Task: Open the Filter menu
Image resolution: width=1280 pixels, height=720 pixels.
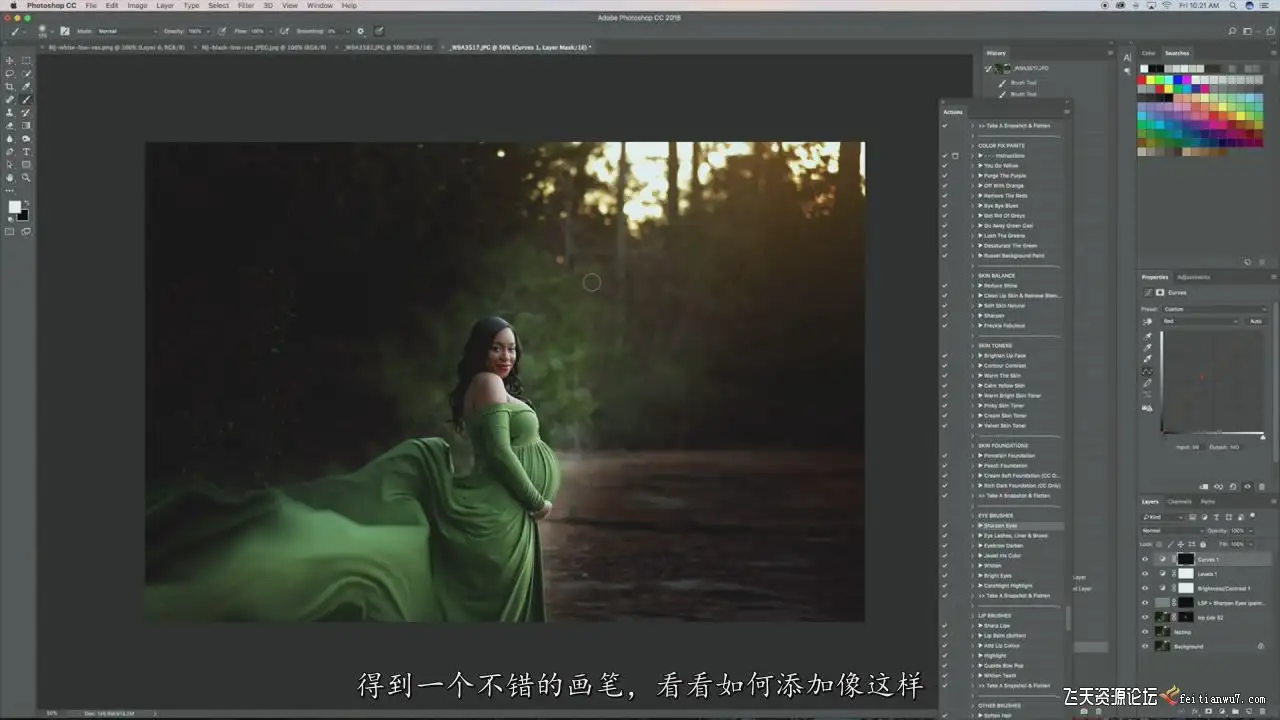Action: 245,6
